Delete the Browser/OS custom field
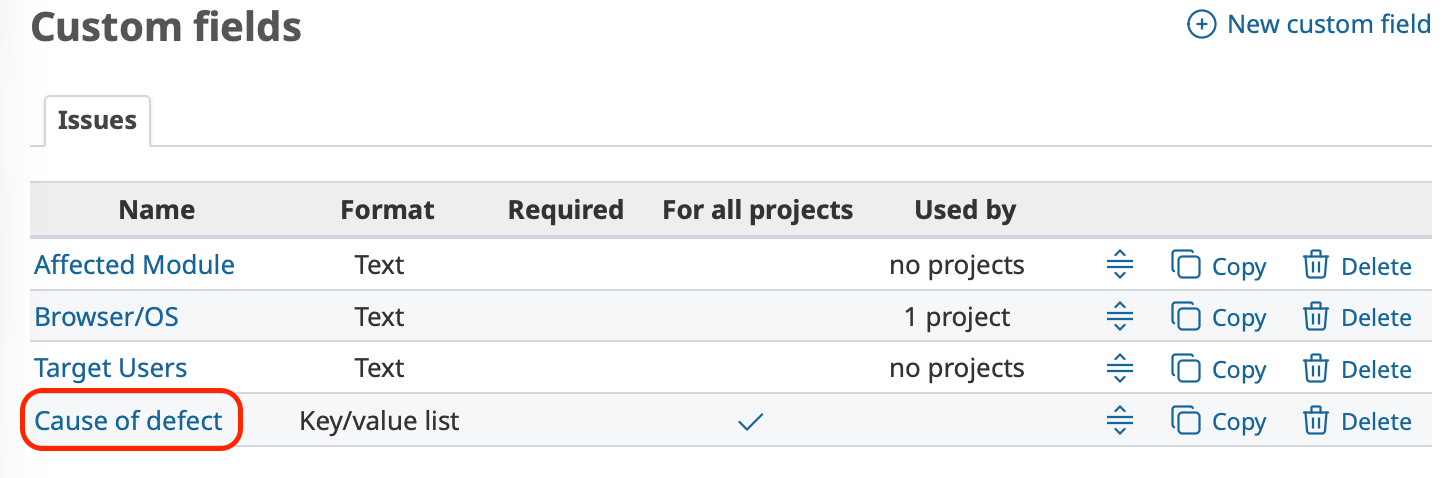The height and width of the screenshot is (478, 1448). coord(1375,318)
